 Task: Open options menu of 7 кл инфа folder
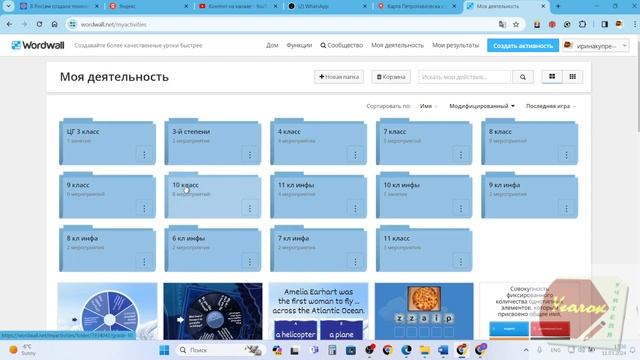pos(355,262)
